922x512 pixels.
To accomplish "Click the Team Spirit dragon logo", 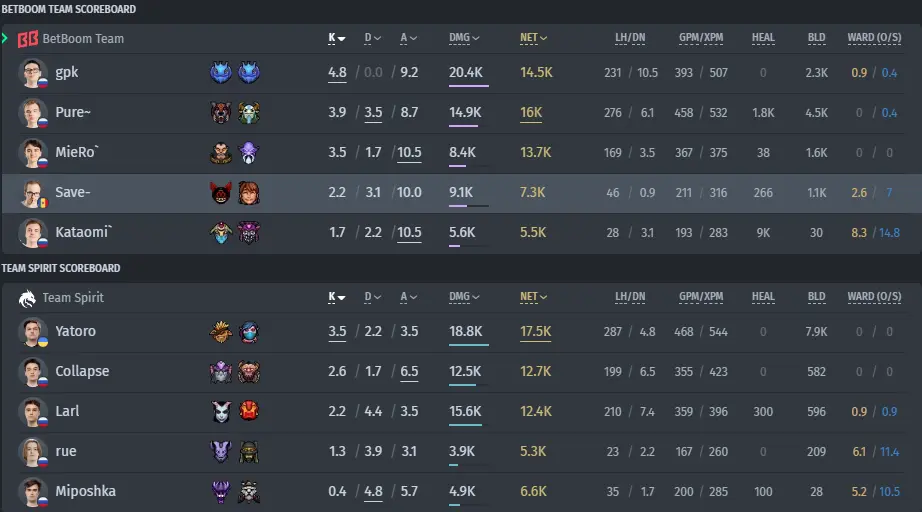I will [27, 299].
